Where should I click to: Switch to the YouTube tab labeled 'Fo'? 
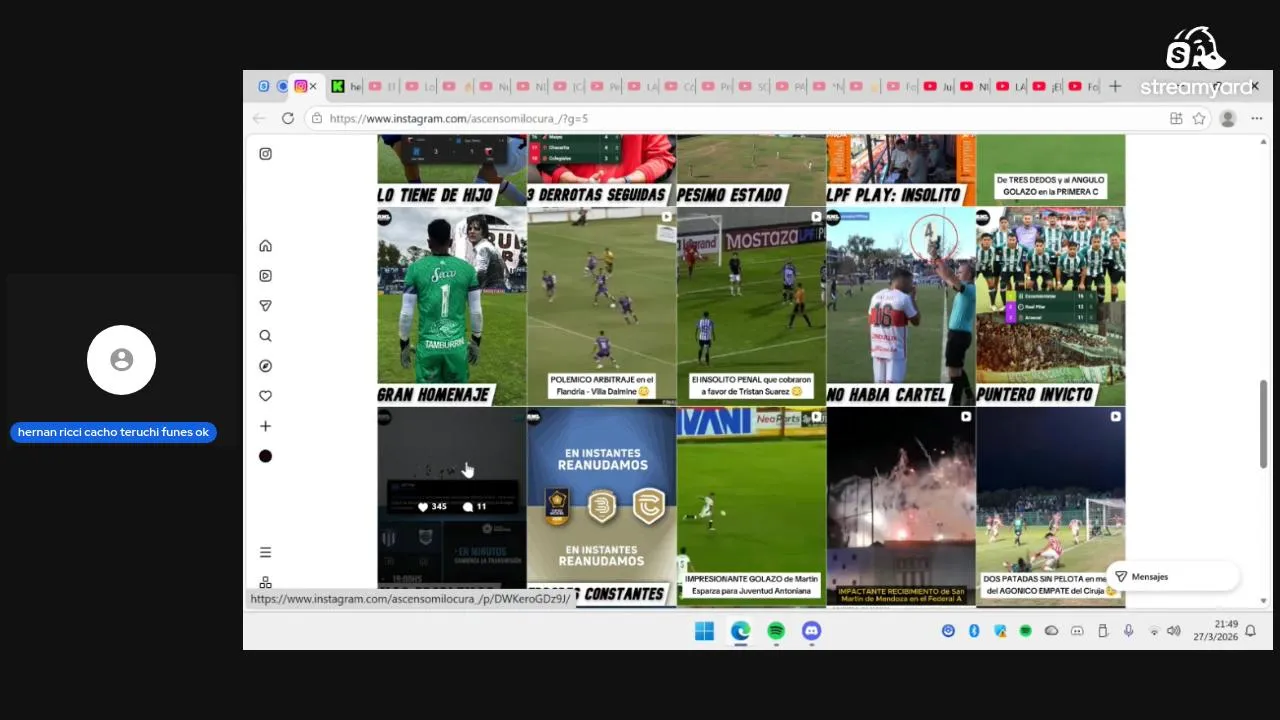click(1084, 87)
